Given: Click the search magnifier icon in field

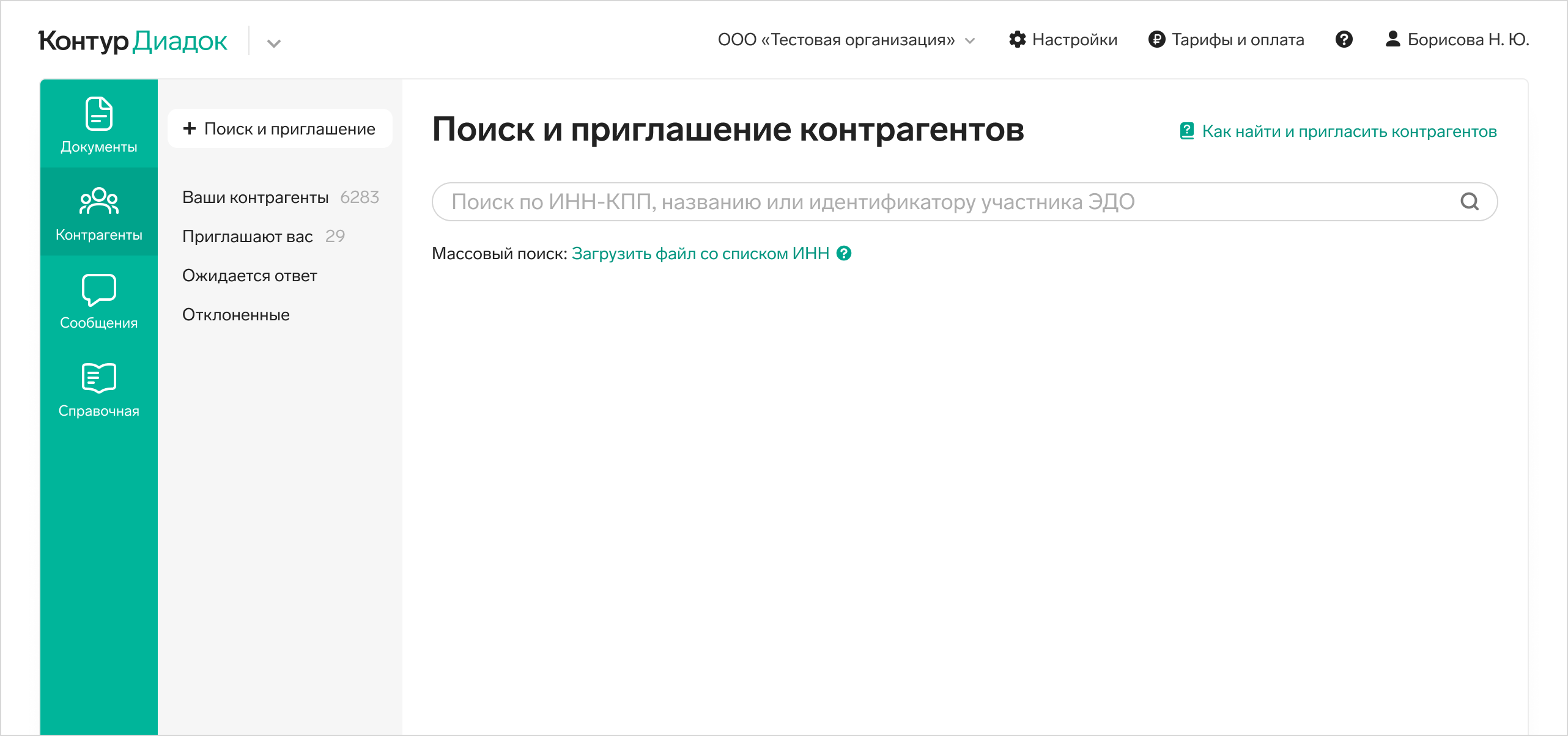Looking at the screenshot, I should (x=1470, y=202).
